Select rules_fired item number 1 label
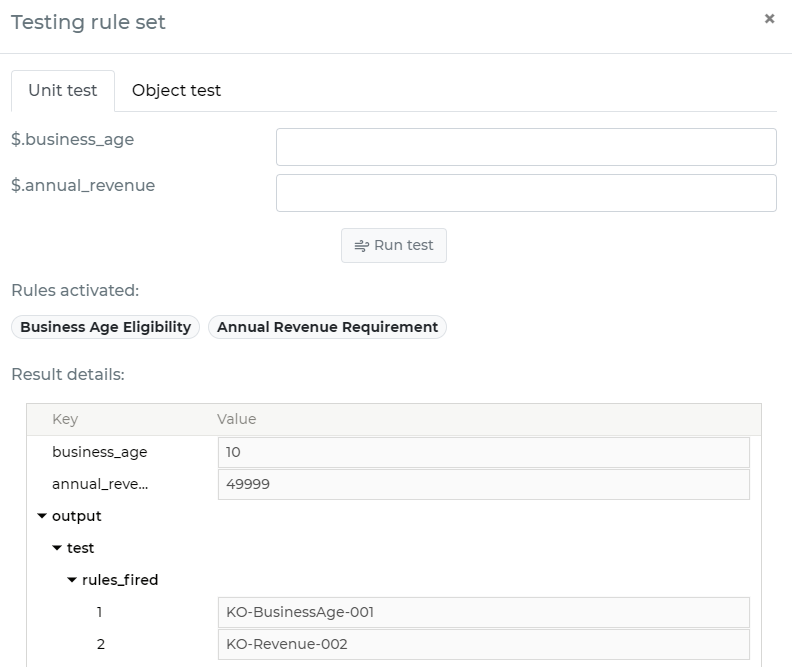Image resolution: width=792 pixels, height=667 pixels. pos(100,612)
